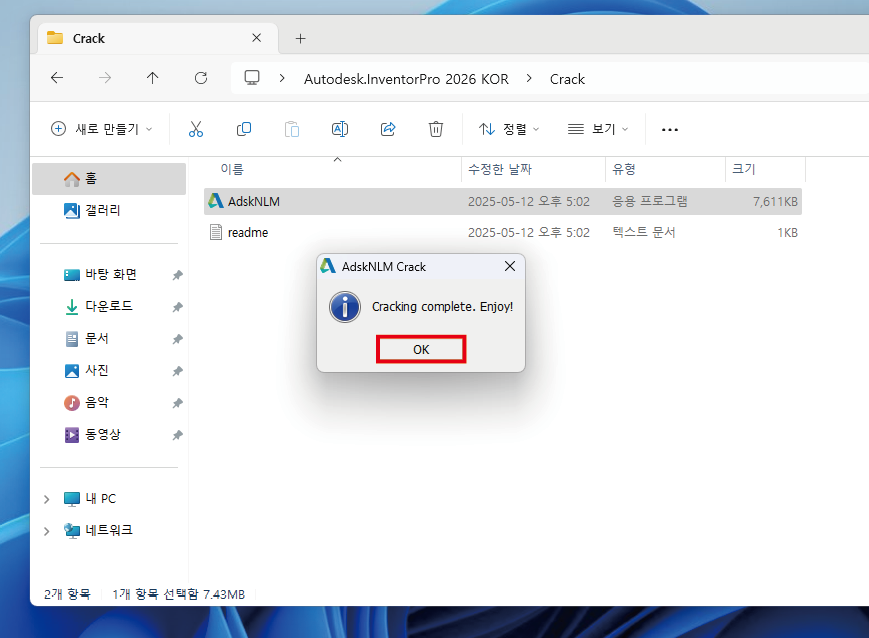Close the AdskNLM Crack dialog with X

pos(510,267)
